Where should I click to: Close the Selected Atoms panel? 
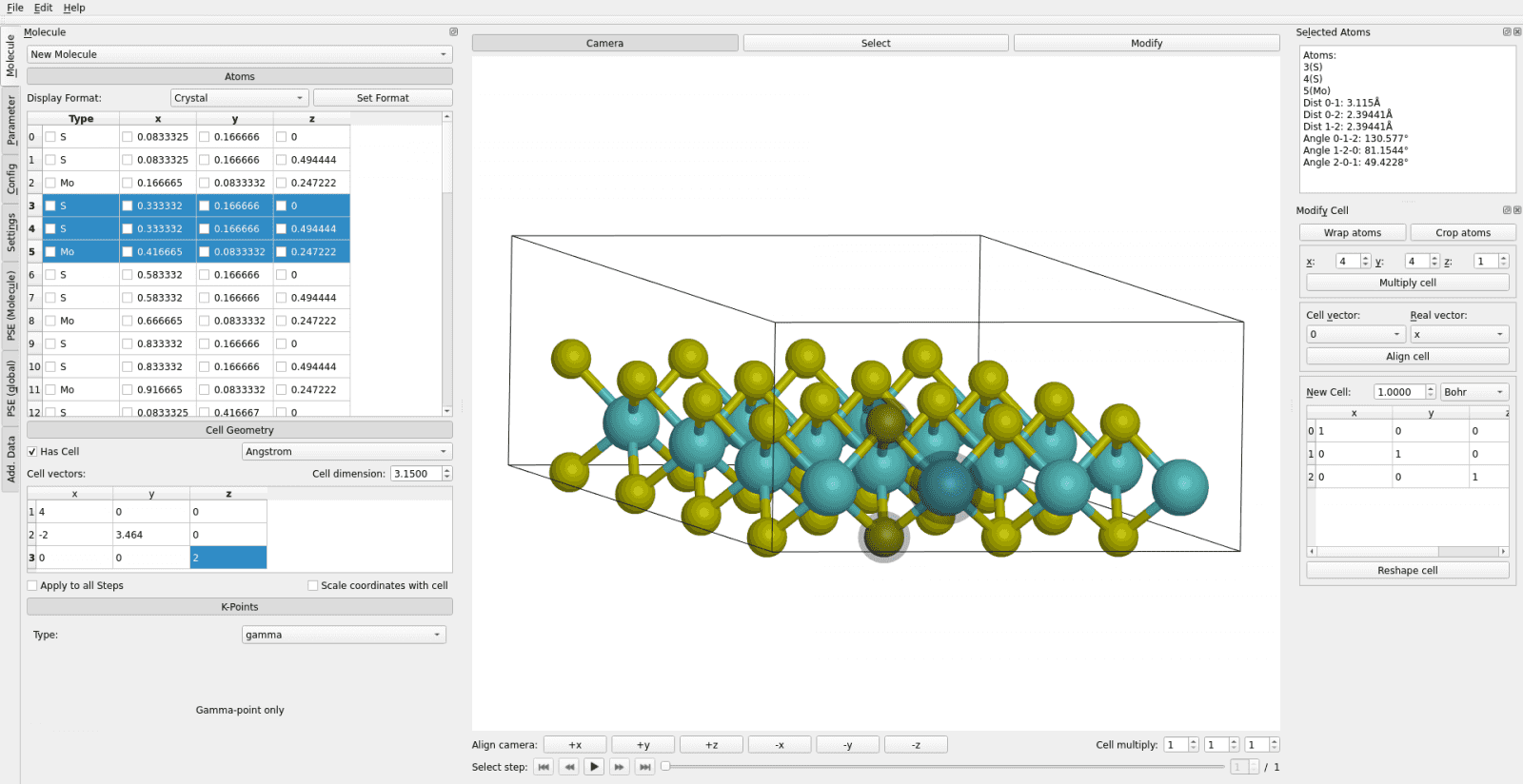1517,32
